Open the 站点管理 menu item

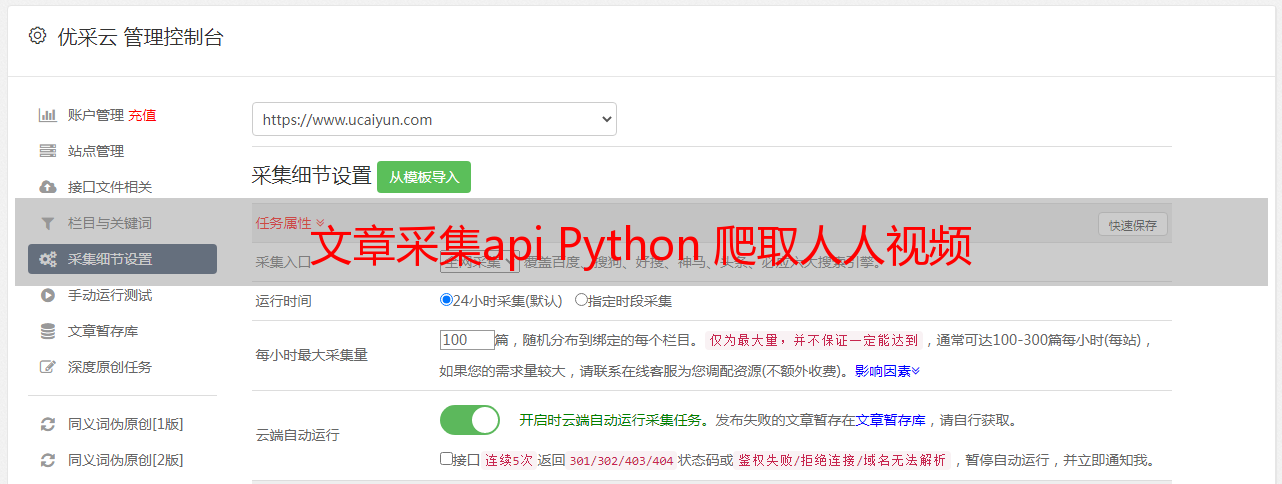[96, 151]
